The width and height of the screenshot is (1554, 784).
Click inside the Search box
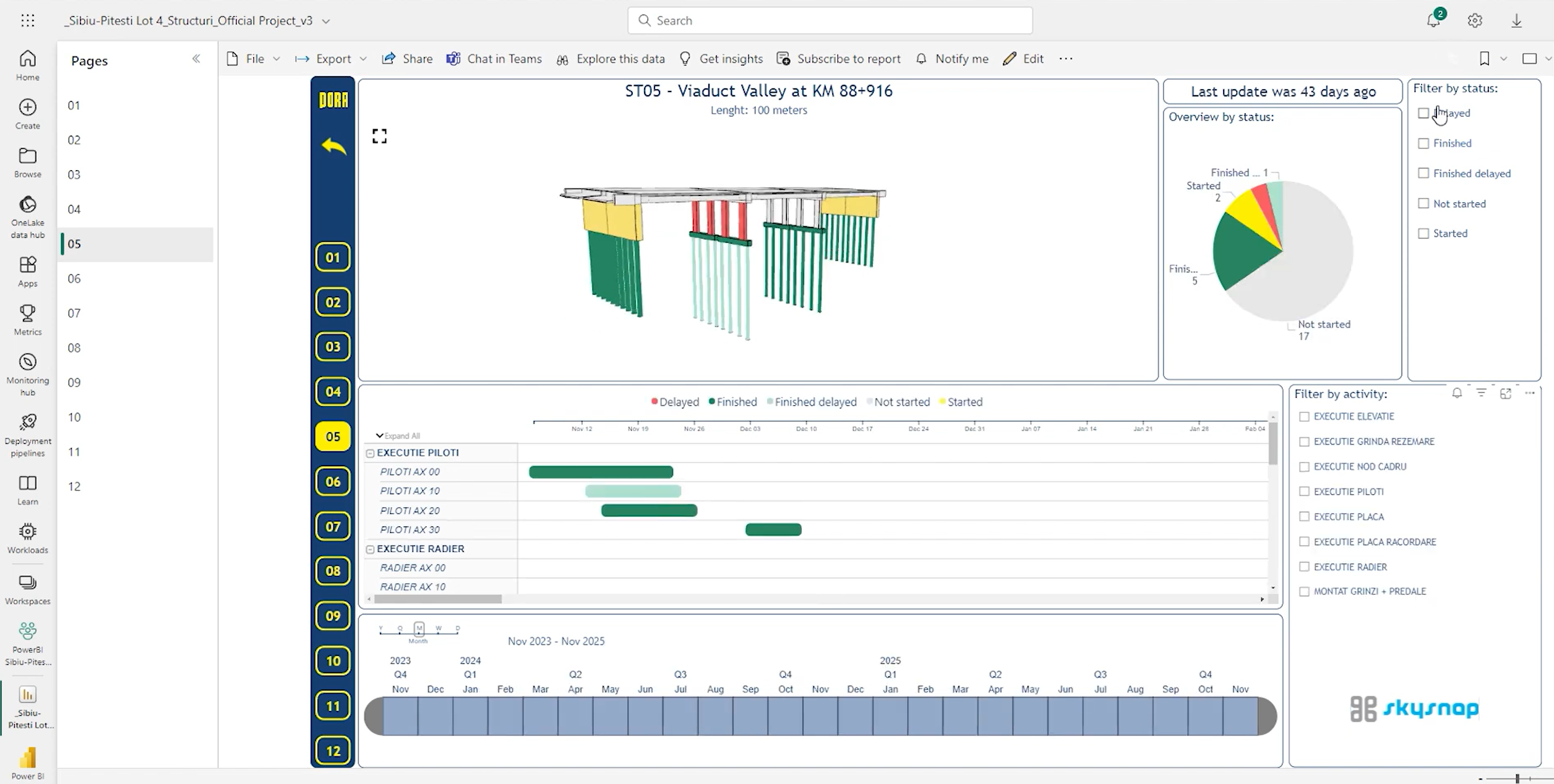click(x=829, y=20)
